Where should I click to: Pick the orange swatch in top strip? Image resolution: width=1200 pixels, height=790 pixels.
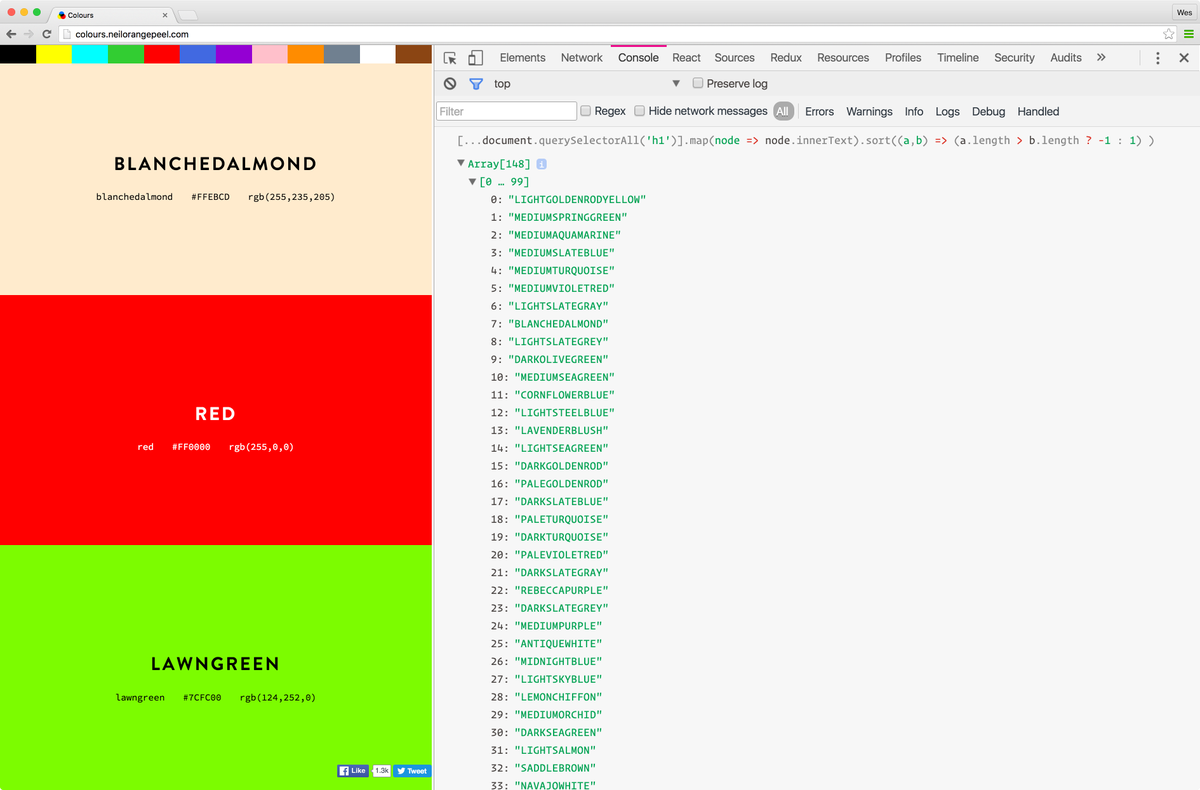point(306,54)
